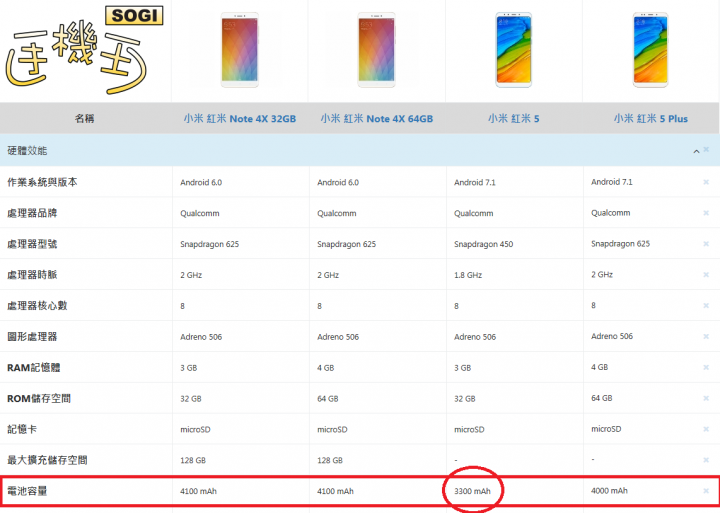This screenshot has width=720, height=513.
Task: Remove the ROM儲存空間 row with its x icon
Action: [x=706, y=398]
